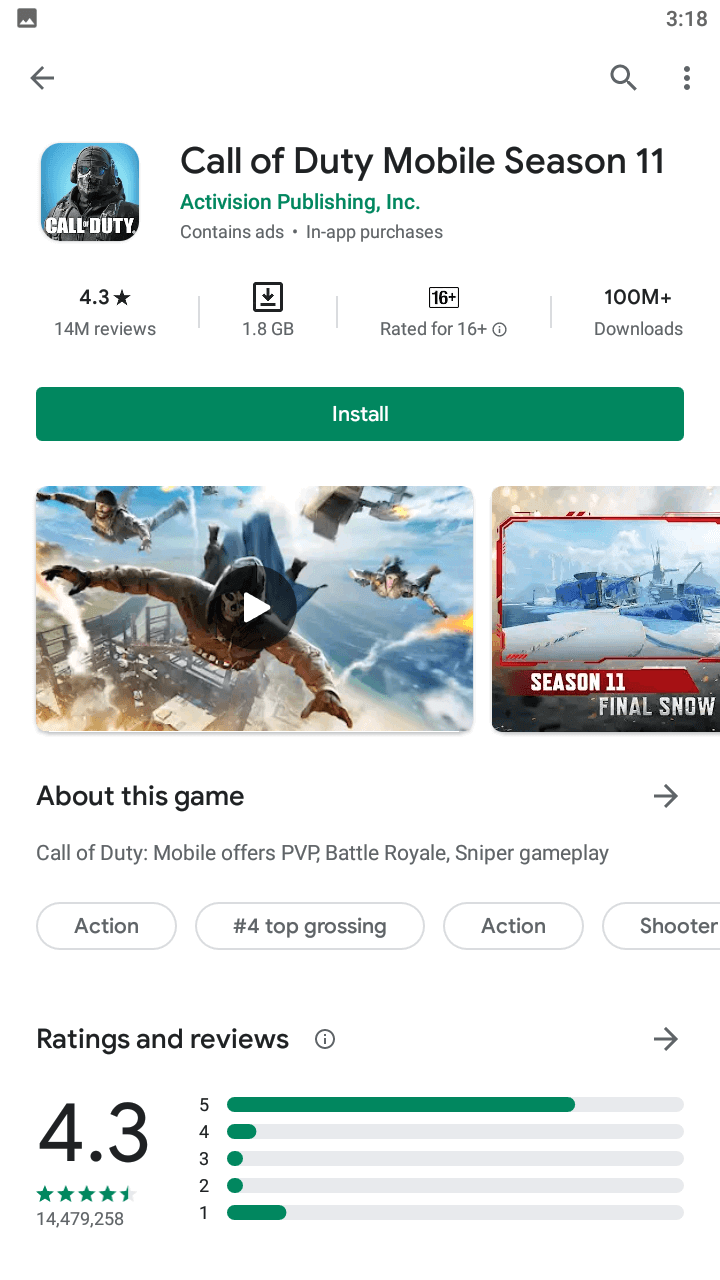Tap the back arrow icon
The width and height of the screenshot is (720, 1280).
[x=42, y=78]
